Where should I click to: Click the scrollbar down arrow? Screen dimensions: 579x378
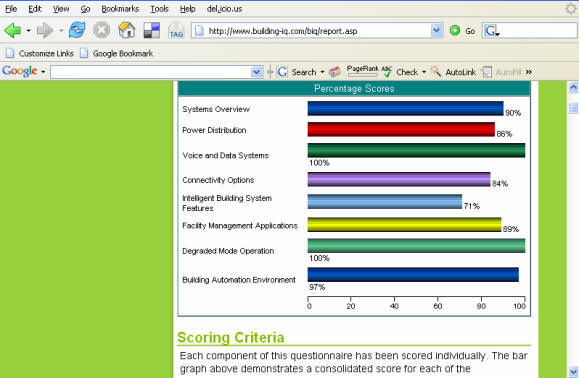pos(573,371)
